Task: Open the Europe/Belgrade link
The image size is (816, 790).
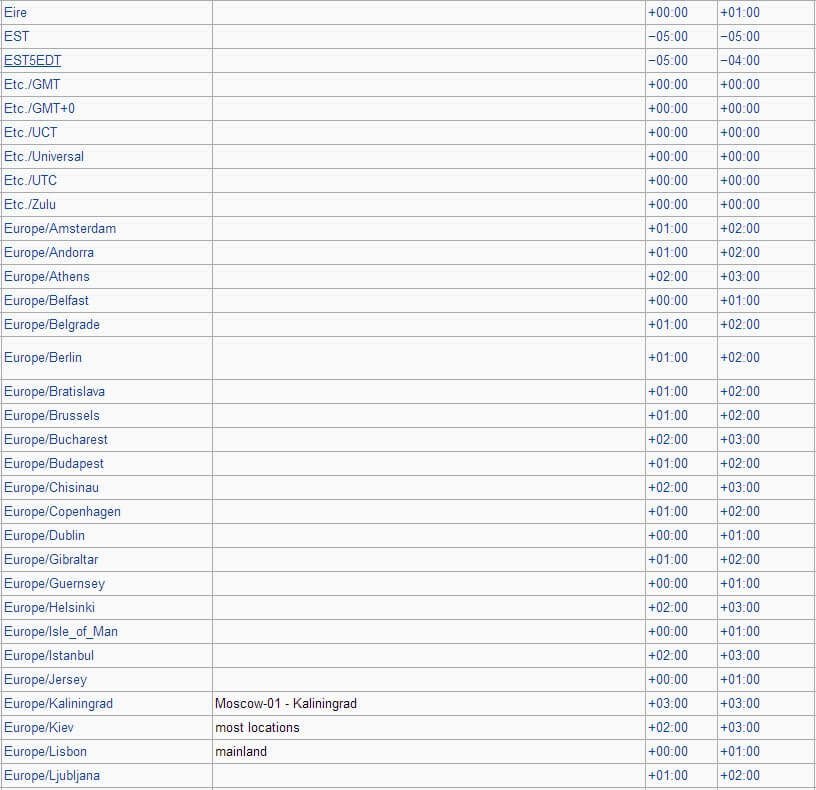Action: 52,324
